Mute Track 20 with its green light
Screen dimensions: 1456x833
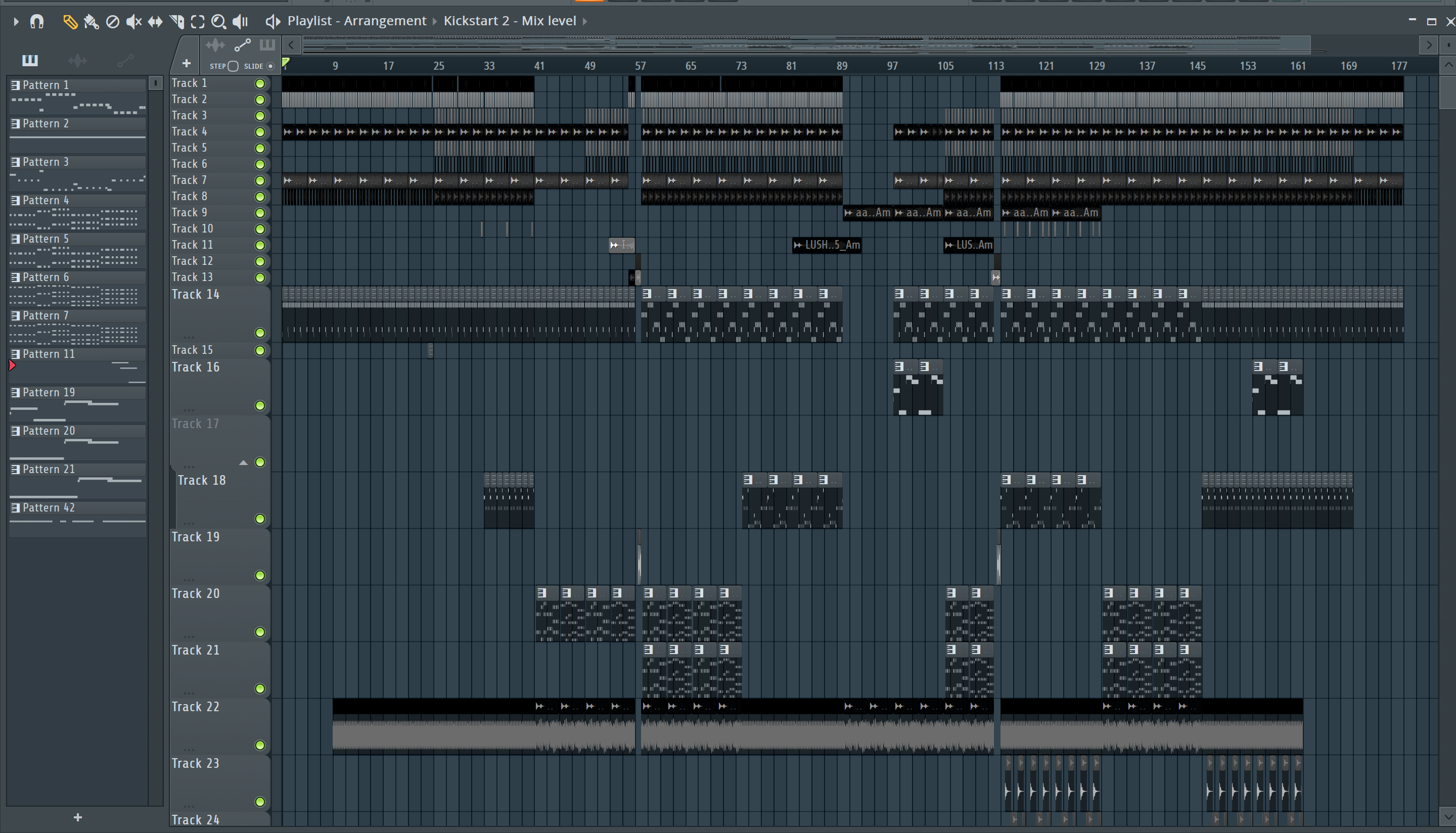tap(260, 632)
